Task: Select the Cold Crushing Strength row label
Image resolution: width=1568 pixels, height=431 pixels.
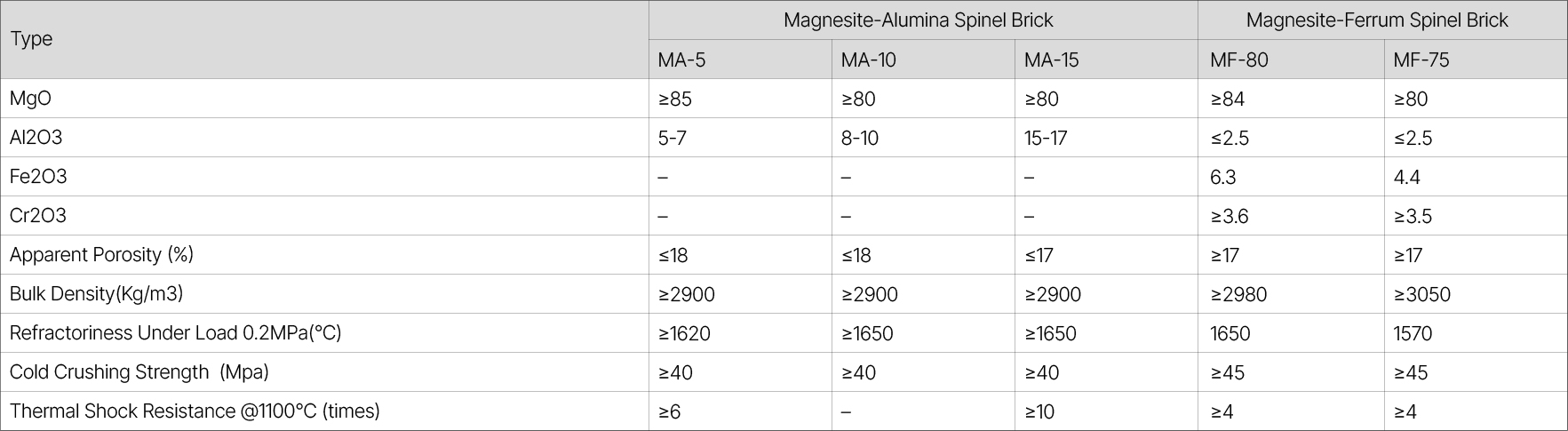Action: 139,372
